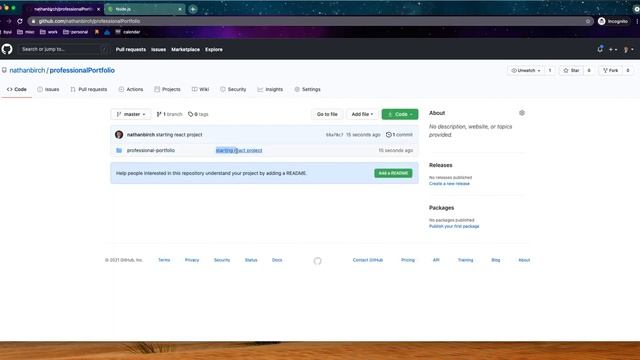Select the Actions tab
The image size is (640, 360).
click(x=131, y=89)
